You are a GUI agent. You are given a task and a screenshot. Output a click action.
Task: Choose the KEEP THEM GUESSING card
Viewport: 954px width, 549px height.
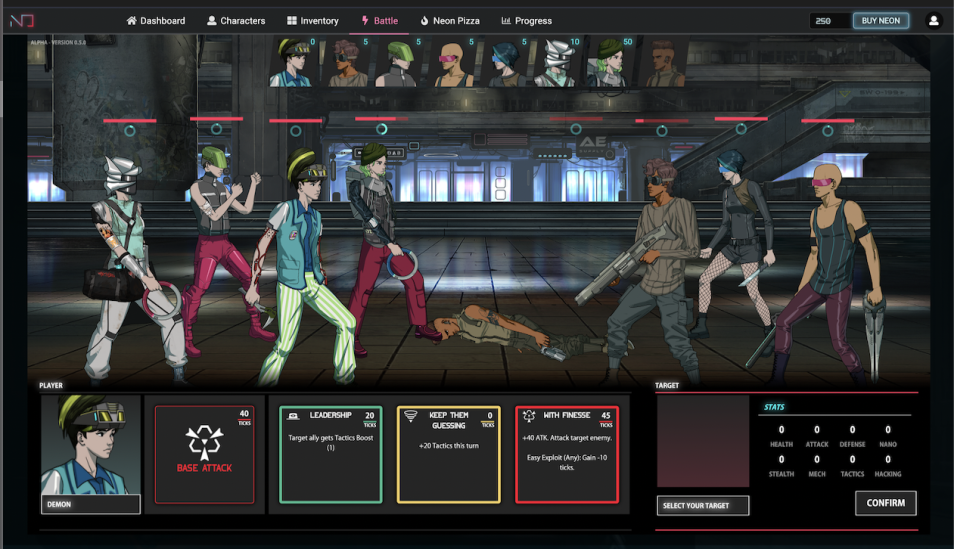tap(449, 455)
